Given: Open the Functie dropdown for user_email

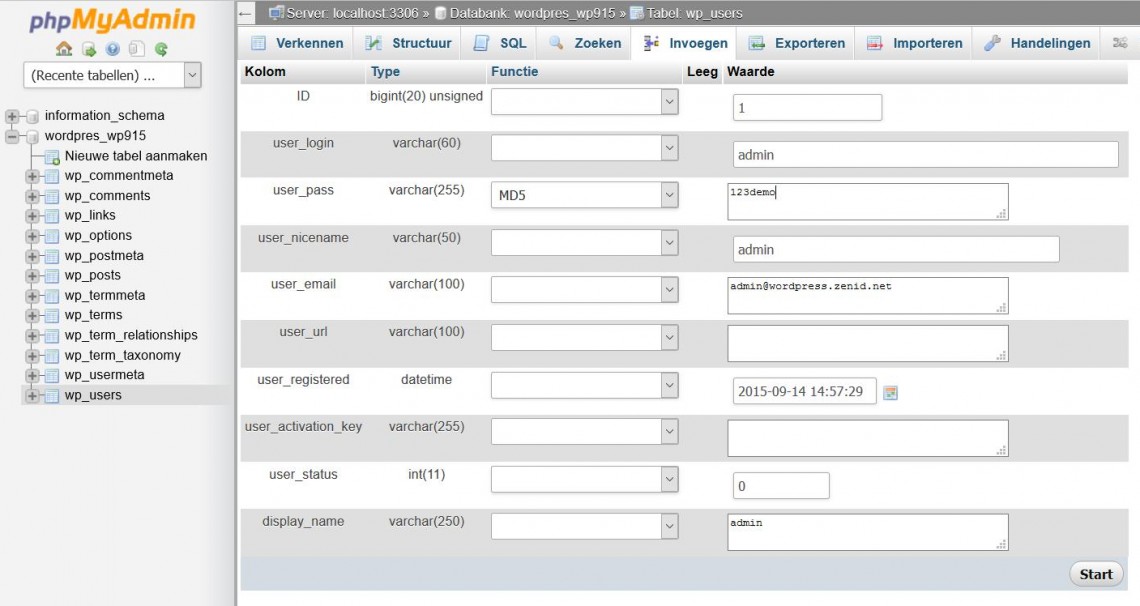Looking at the screenshot, I should (585, 290).
